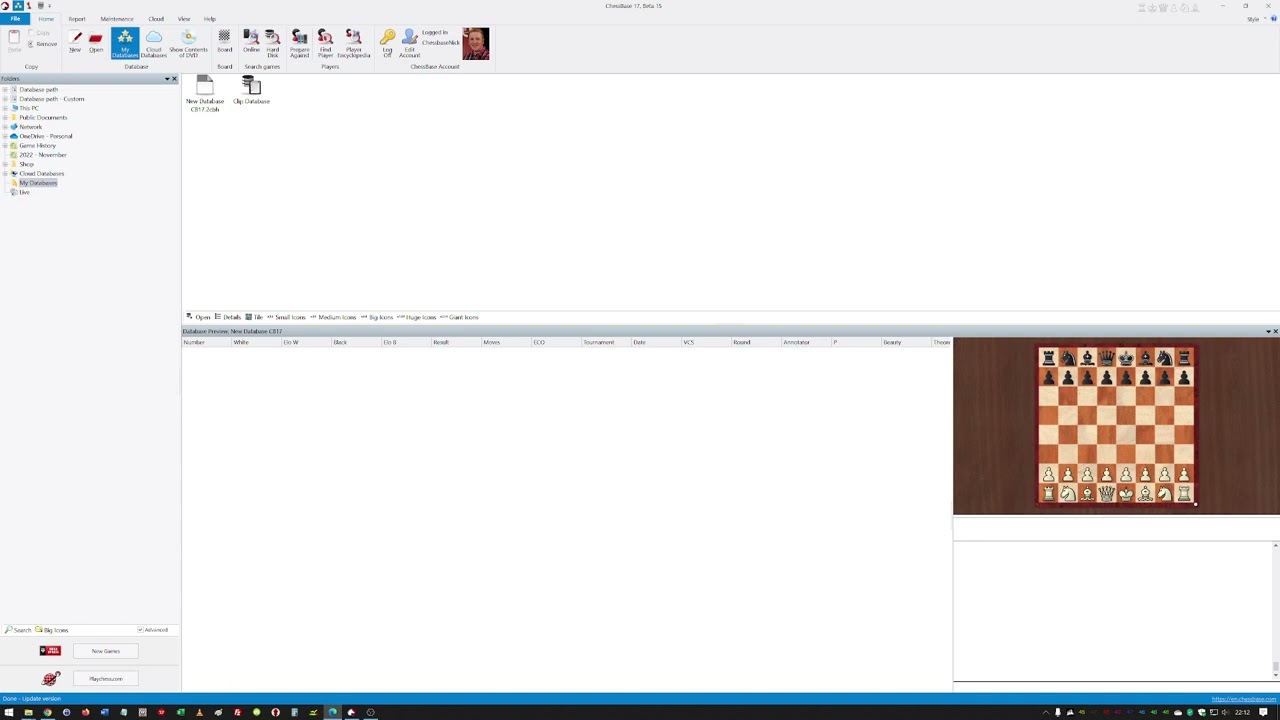Open Cloud Databases from the ribbon

[154, 44]
